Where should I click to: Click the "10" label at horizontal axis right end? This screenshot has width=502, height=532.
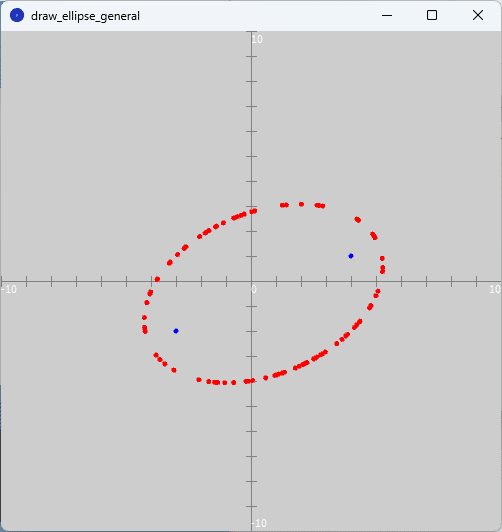click(x=495, y=289)
